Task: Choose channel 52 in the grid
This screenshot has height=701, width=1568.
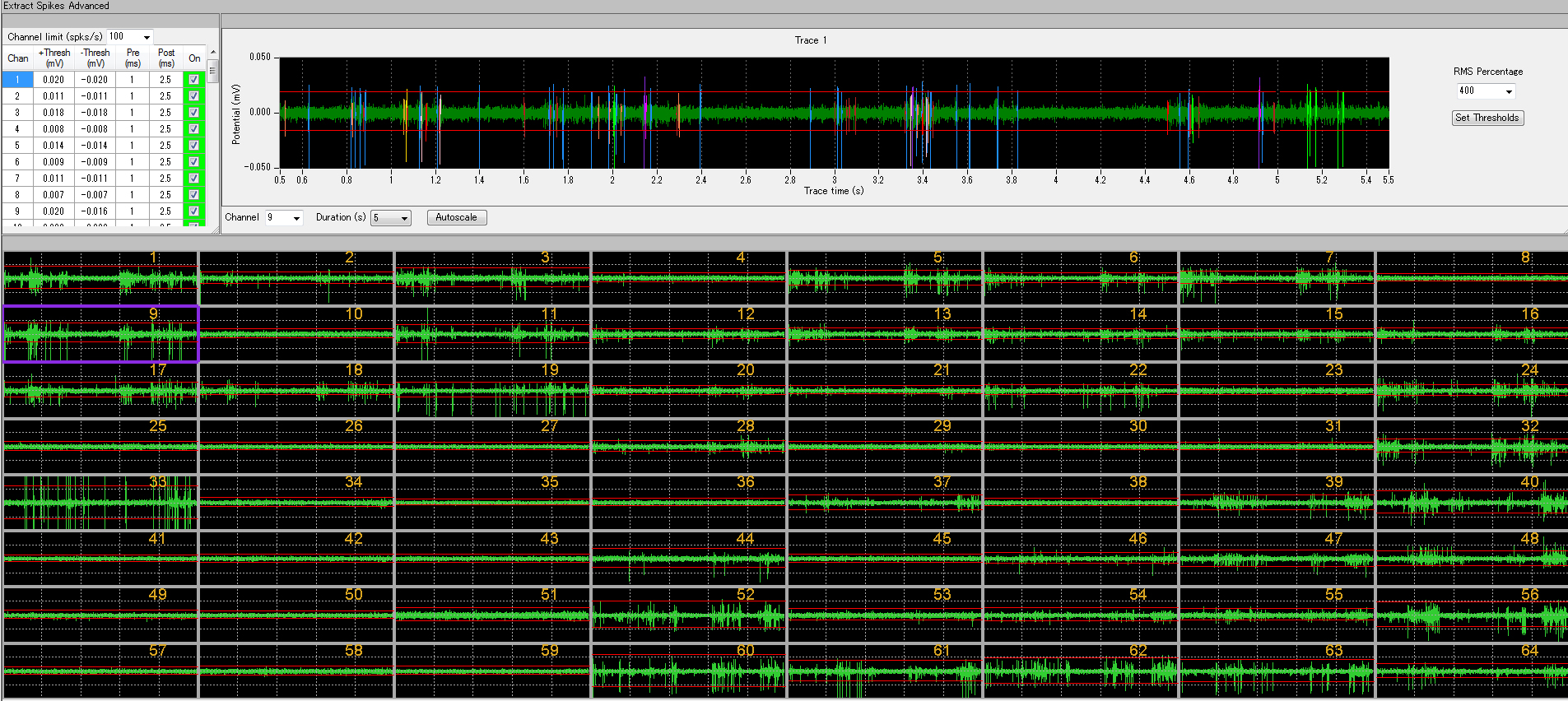Action: [688, 614]
